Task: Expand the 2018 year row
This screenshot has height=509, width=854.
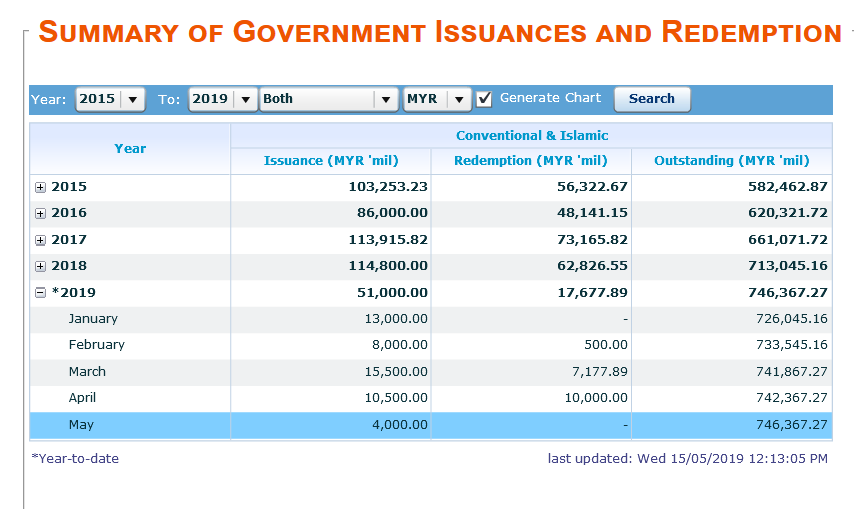Action: point(40,266)
